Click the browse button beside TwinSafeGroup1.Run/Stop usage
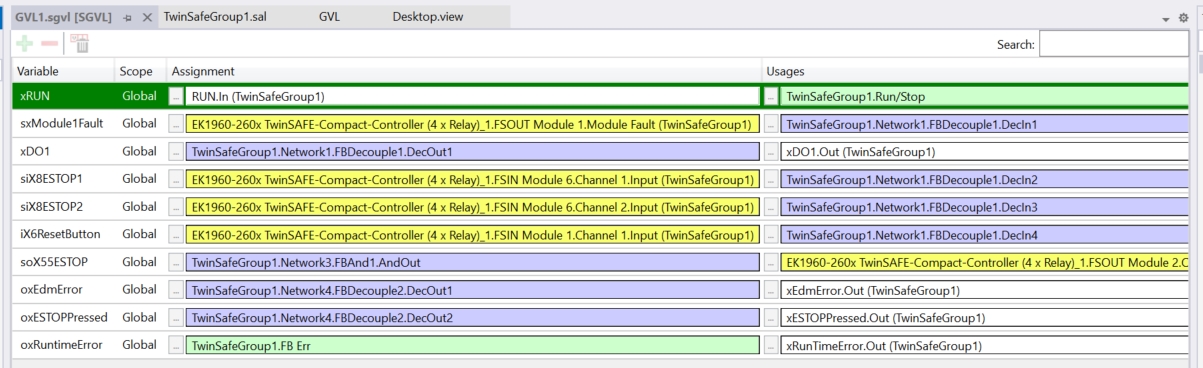The width and height of the screenshot is (1203, 368). click(x=771, y=97)
